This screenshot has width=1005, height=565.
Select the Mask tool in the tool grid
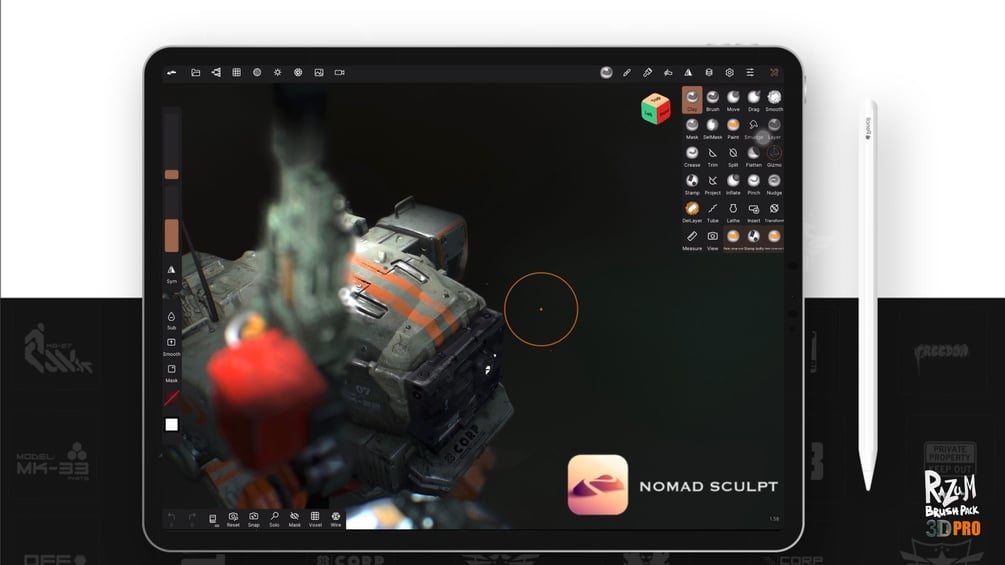tap(692, 127)
